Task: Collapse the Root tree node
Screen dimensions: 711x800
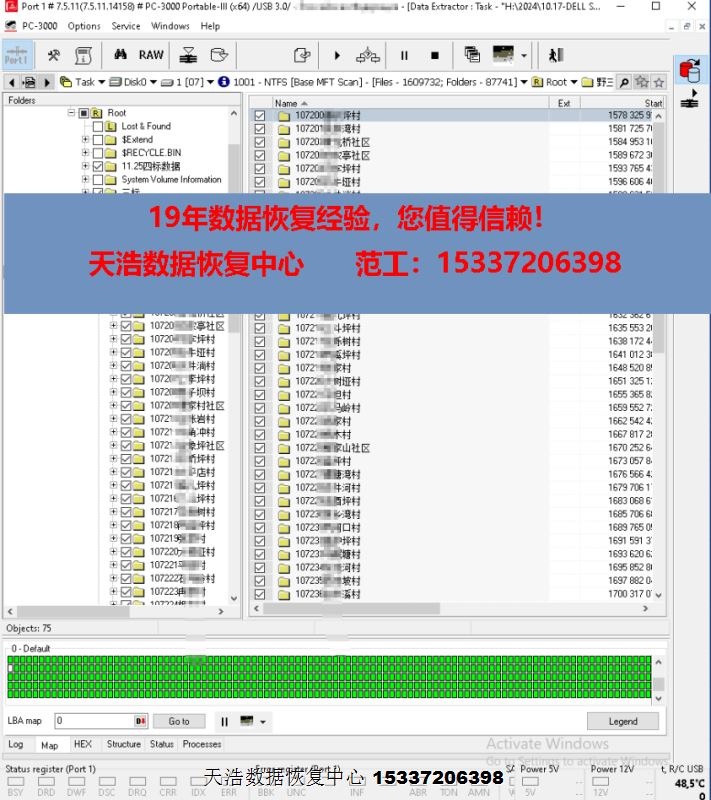Action: click(72, 113)
